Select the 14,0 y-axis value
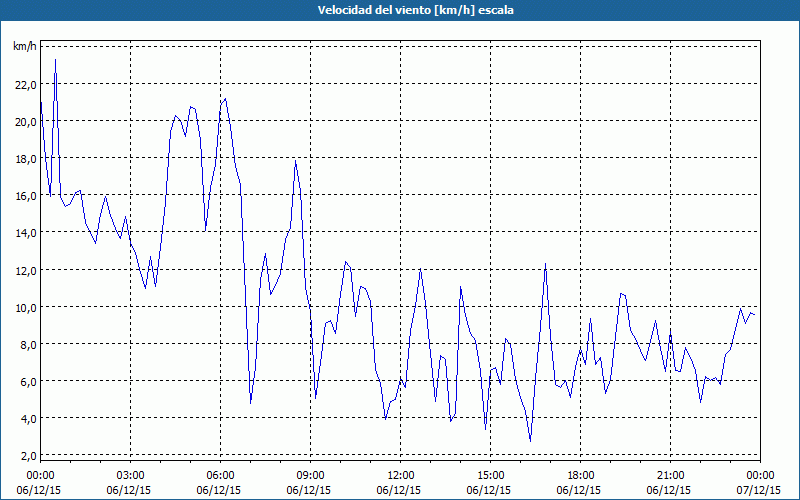This screenshot has height=500, width=800. point(25,233)
